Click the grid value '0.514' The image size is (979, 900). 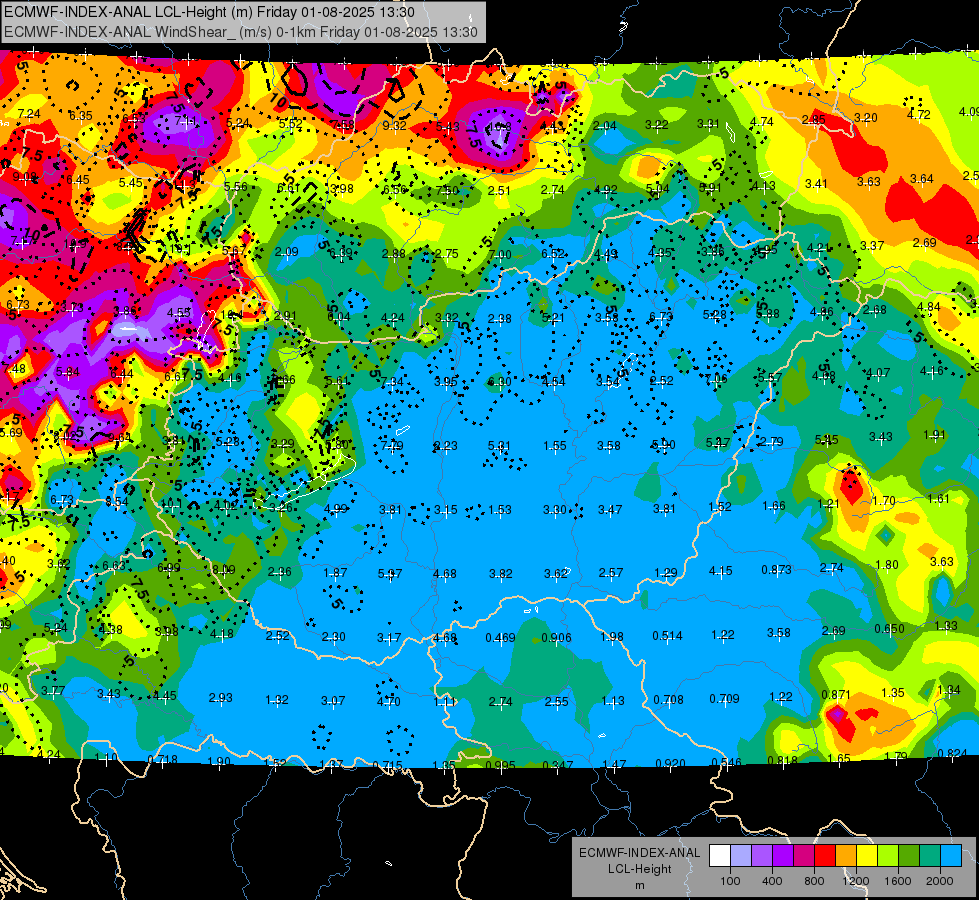coord(667,636)
